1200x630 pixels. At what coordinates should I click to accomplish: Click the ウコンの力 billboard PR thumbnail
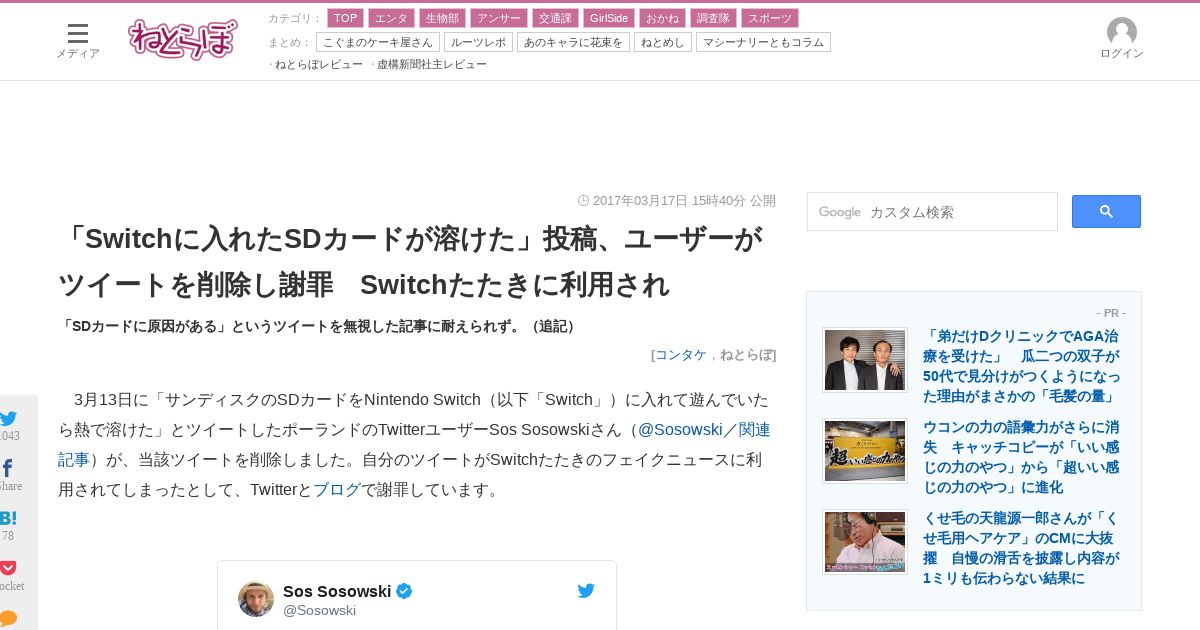tap(865, 451)
